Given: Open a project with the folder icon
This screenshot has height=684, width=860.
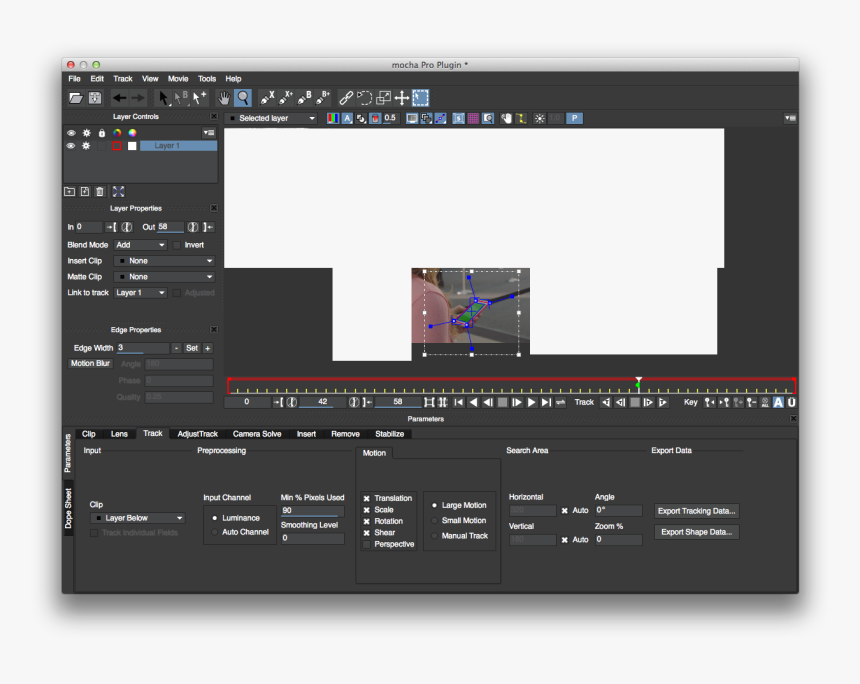Looking at the screenshot, I should coord(74,97).
